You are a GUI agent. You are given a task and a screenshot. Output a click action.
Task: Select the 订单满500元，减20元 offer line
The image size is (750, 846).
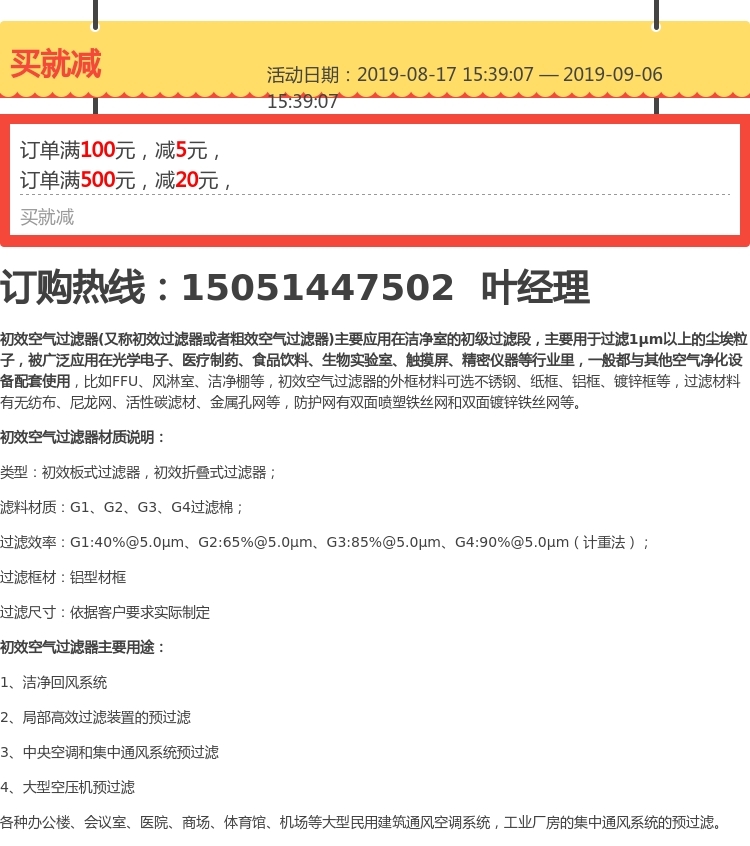coord(125,180)
